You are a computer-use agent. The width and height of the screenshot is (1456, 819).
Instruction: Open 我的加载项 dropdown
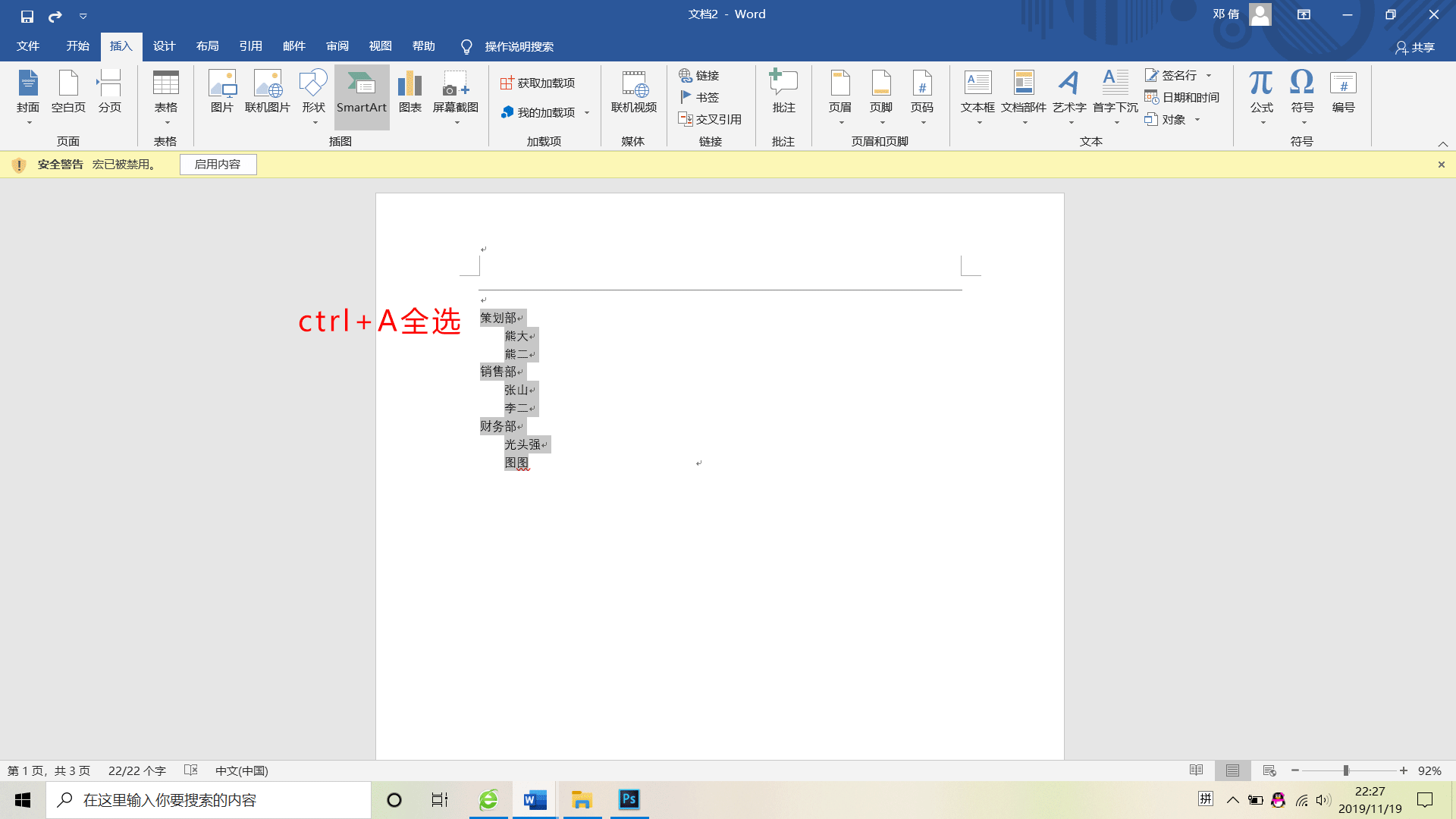tap(588, 112)
